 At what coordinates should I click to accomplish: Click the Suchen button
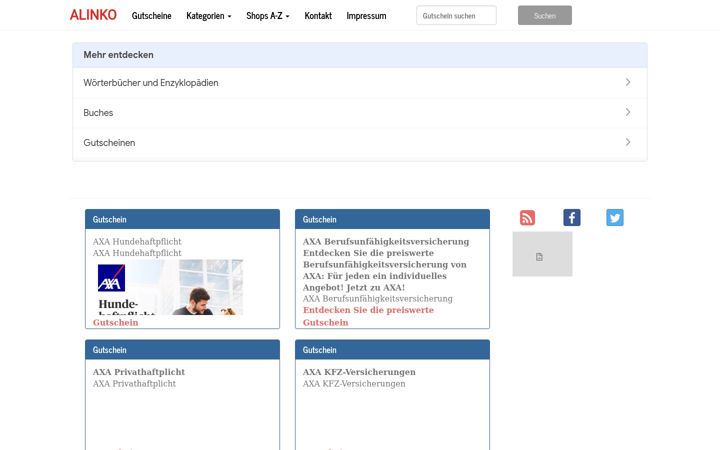coord(545,16)
